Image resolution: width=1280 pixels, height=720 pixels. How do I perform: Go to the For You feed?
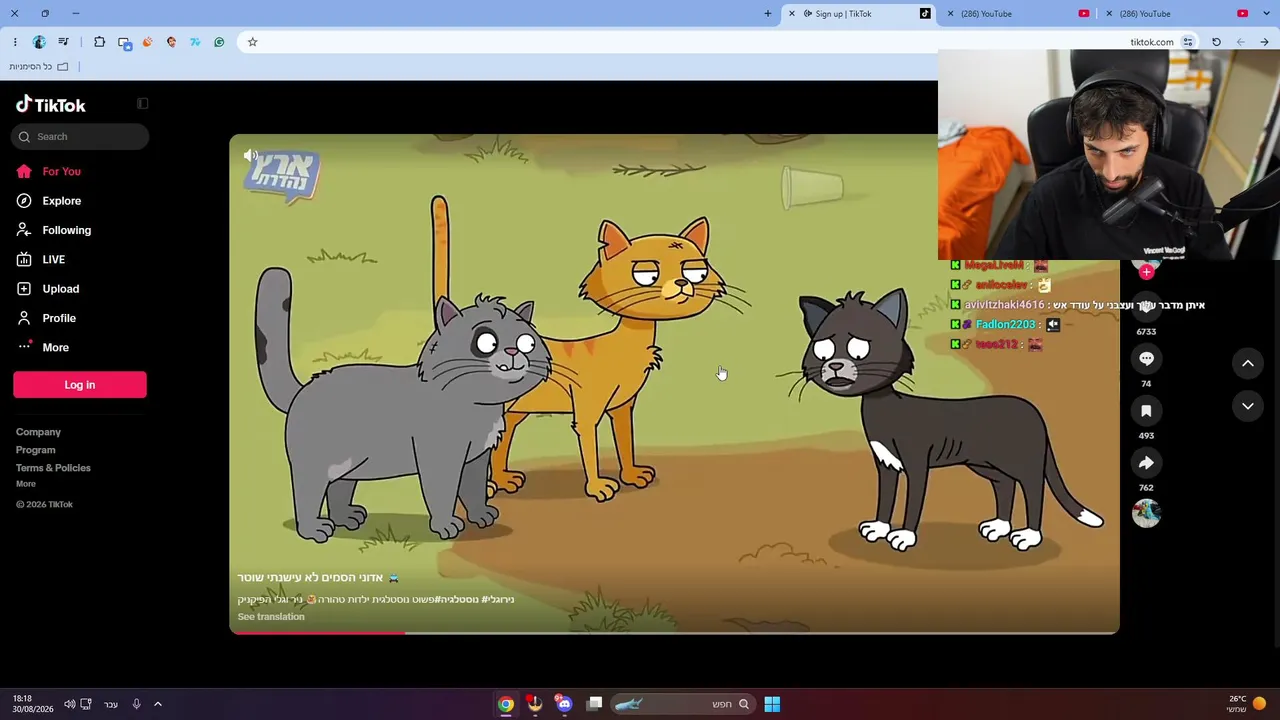coord(61,172)
